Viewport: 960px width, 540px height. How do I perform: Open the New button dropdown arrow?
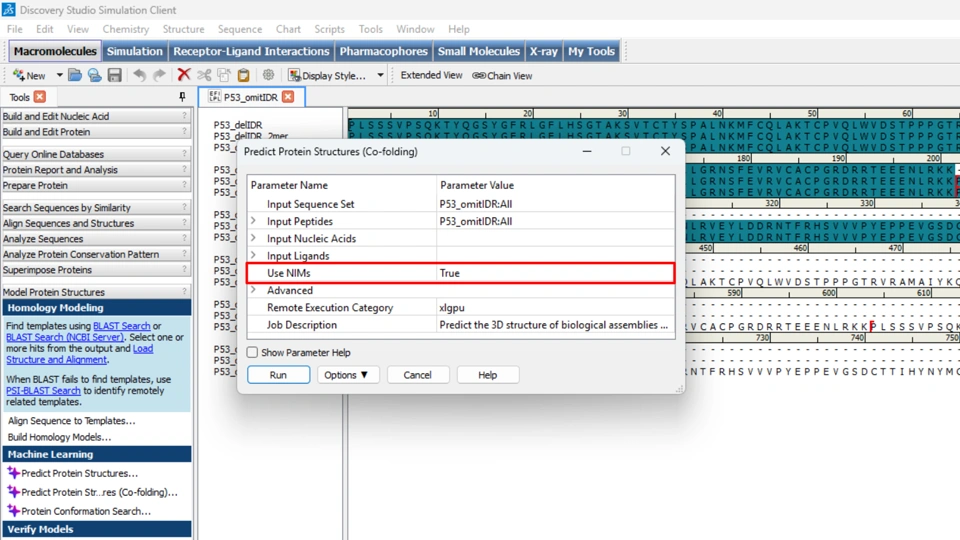[59, 75]
